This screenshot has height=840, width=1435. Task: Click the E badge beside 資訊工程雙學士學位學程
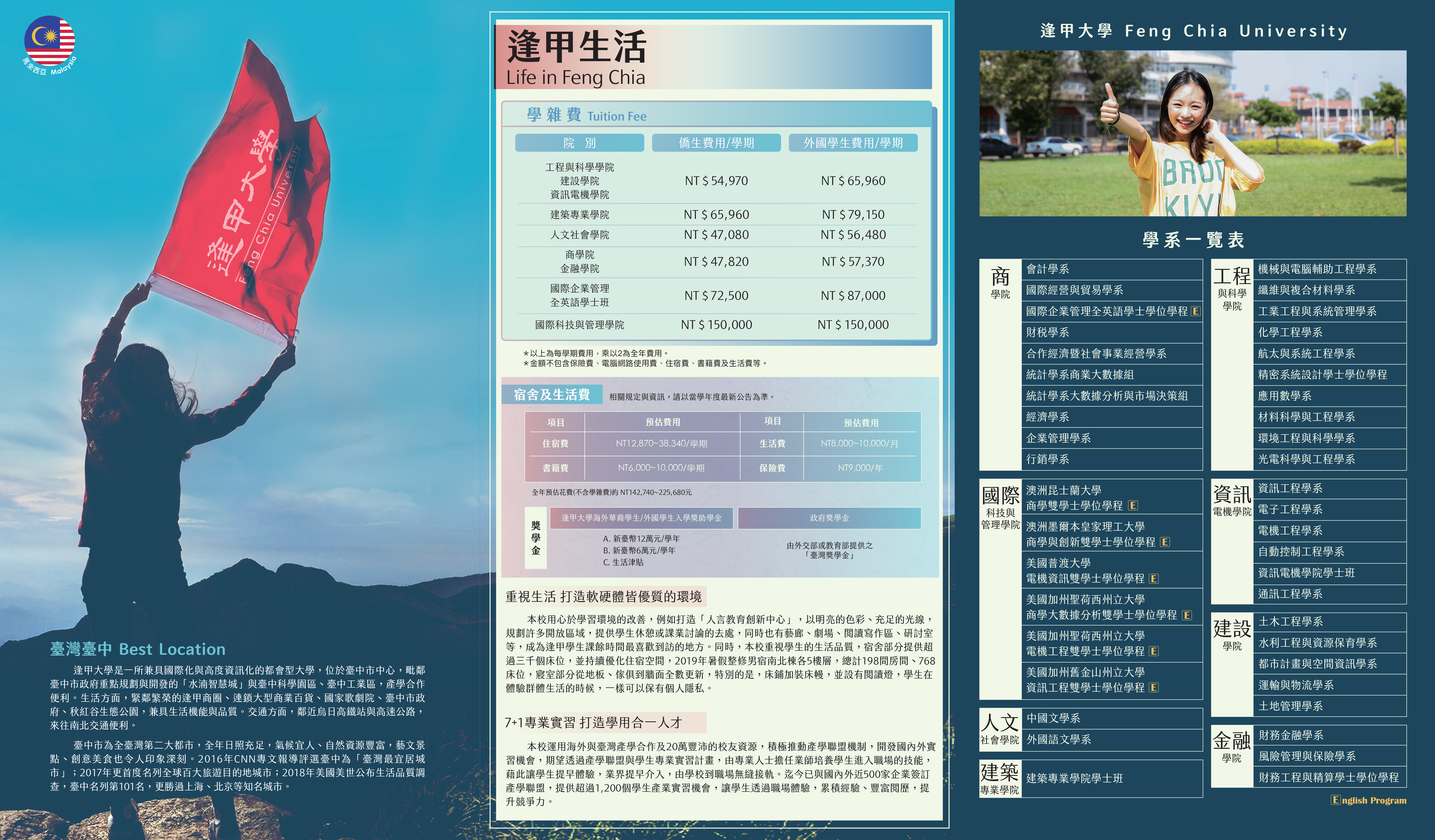pyautogui.click(x=1154, y=688)
